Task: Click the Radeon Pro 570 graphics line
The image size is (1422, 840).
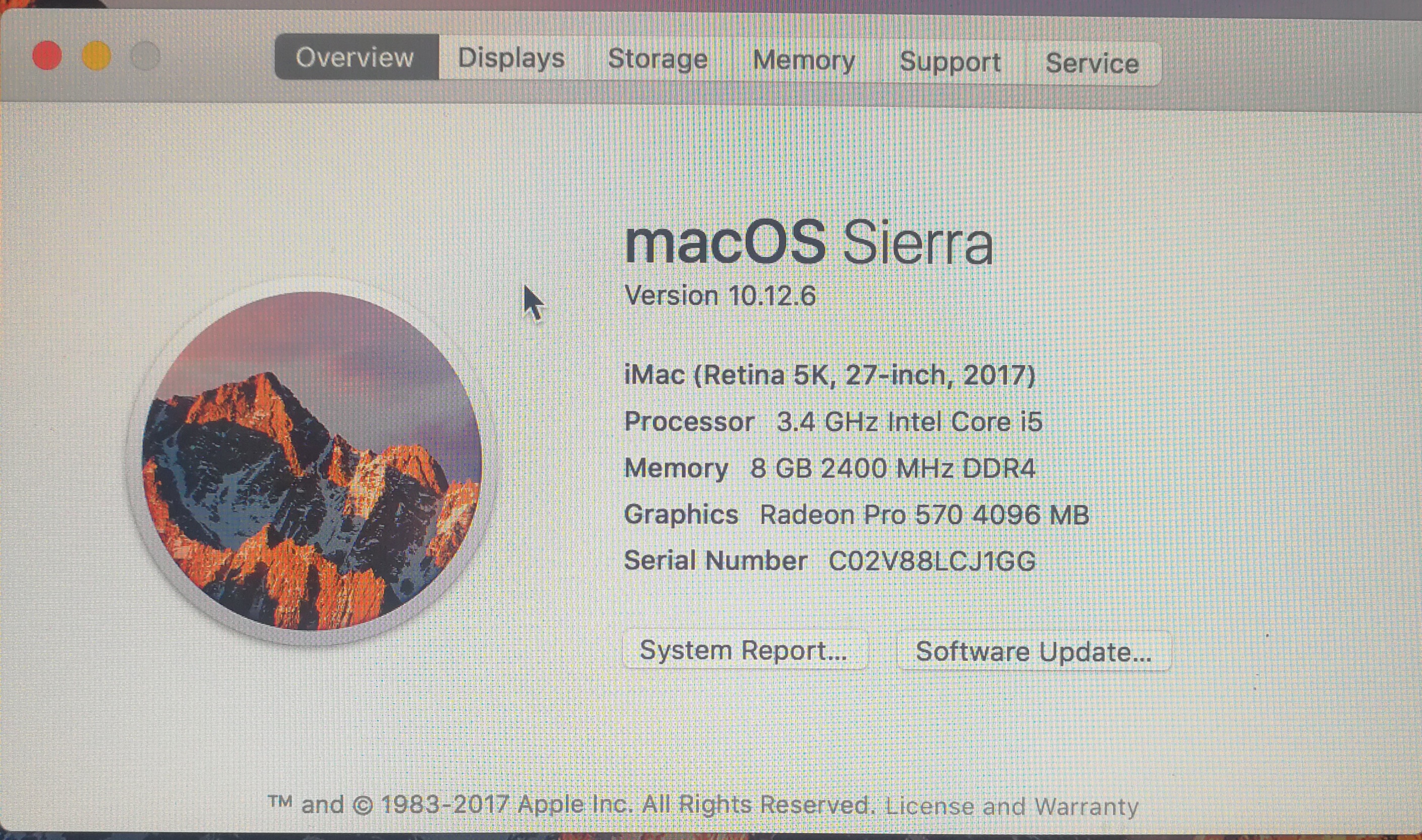Action: pos(856,514)
